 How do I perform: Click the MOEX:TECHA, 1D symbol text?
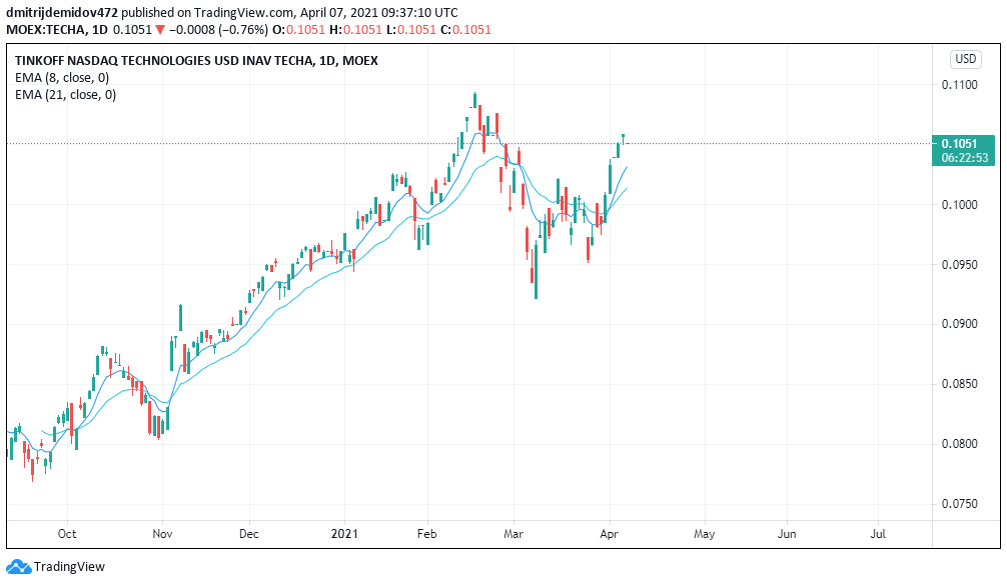coord(57,30)
